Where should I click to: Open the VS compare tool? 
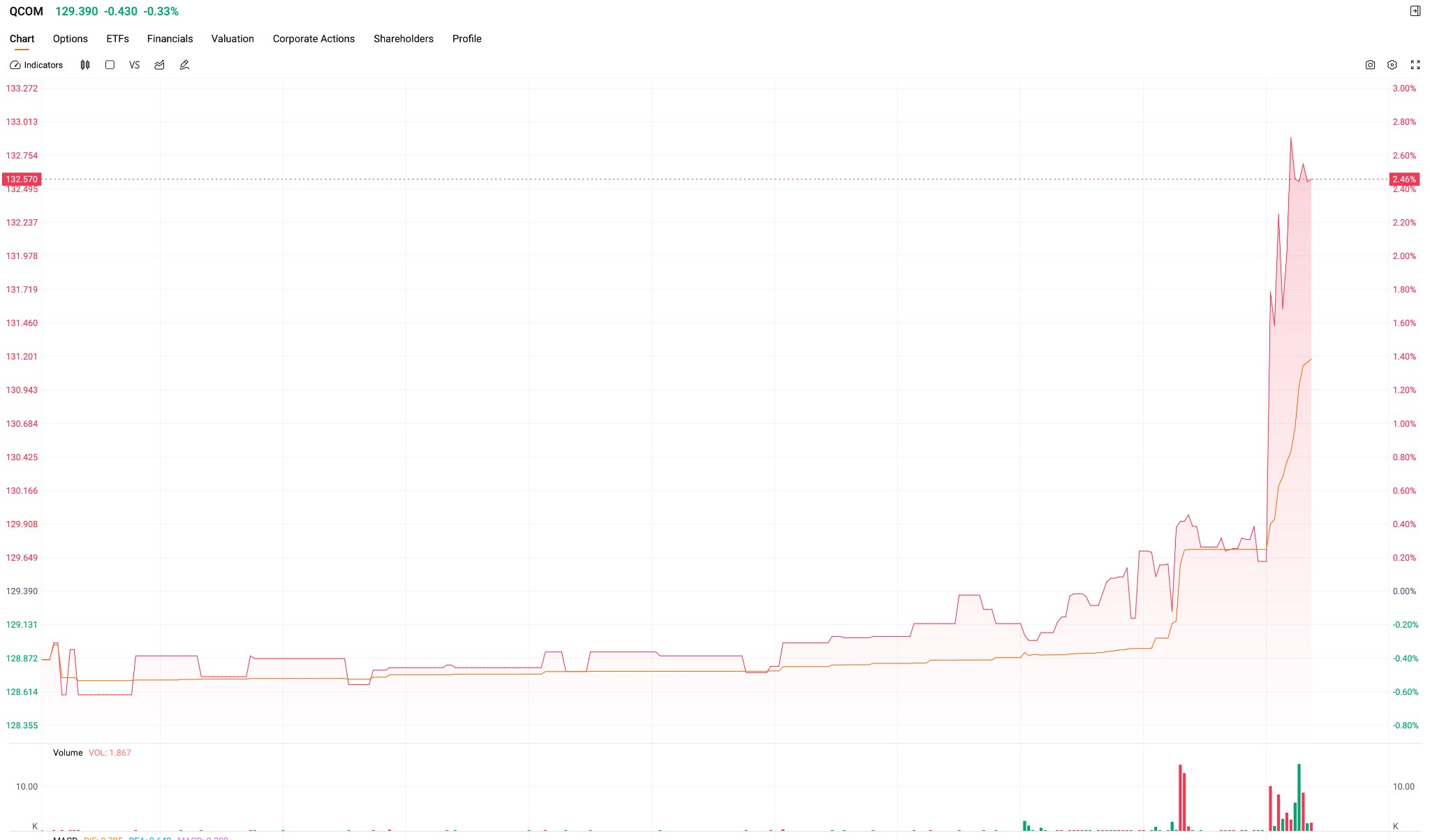pyautogui.click(x=134, y=65)
